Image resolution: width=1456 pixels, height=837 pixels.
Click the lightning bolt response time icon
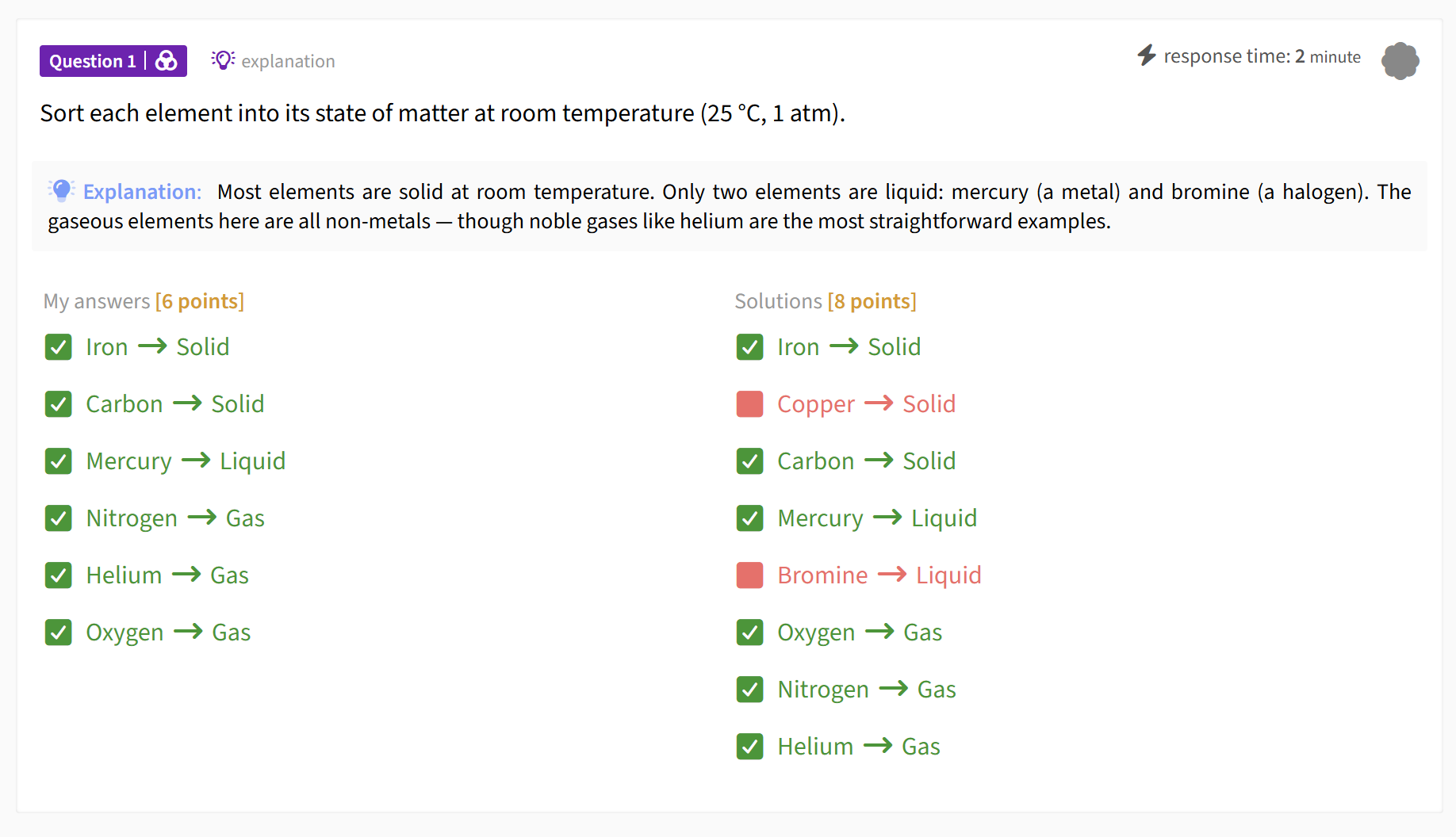1145,55
